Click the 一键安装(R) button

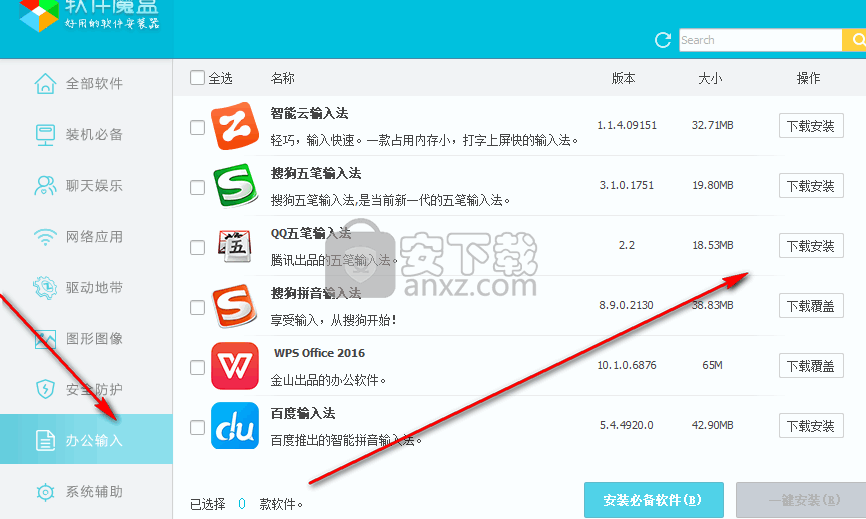pyautogui.click(x=801, y=500)
